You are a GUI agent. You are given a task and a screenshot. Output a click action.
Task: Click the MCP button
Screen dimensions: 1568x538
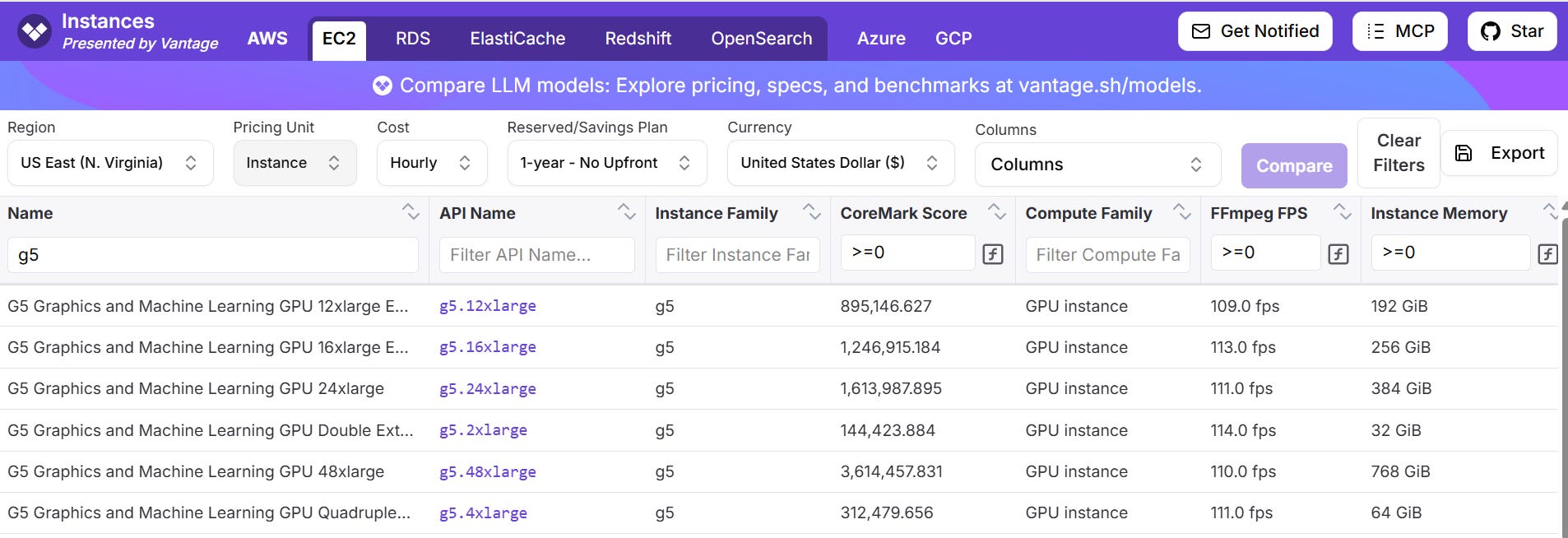pos(1400,31)
